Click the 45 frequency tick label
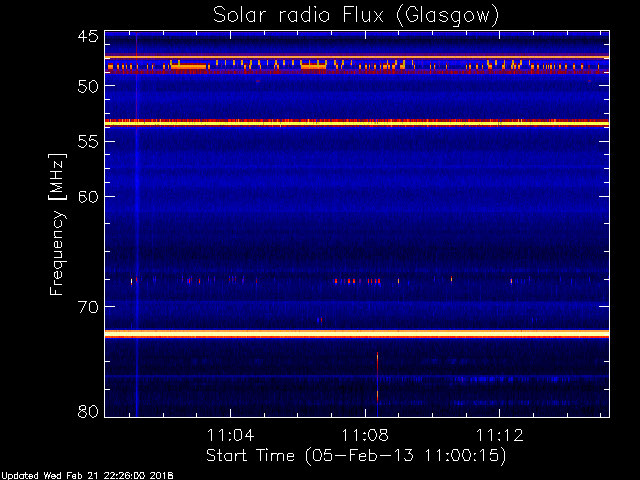This screenshot has height=480, width=640. pos(88,37)
